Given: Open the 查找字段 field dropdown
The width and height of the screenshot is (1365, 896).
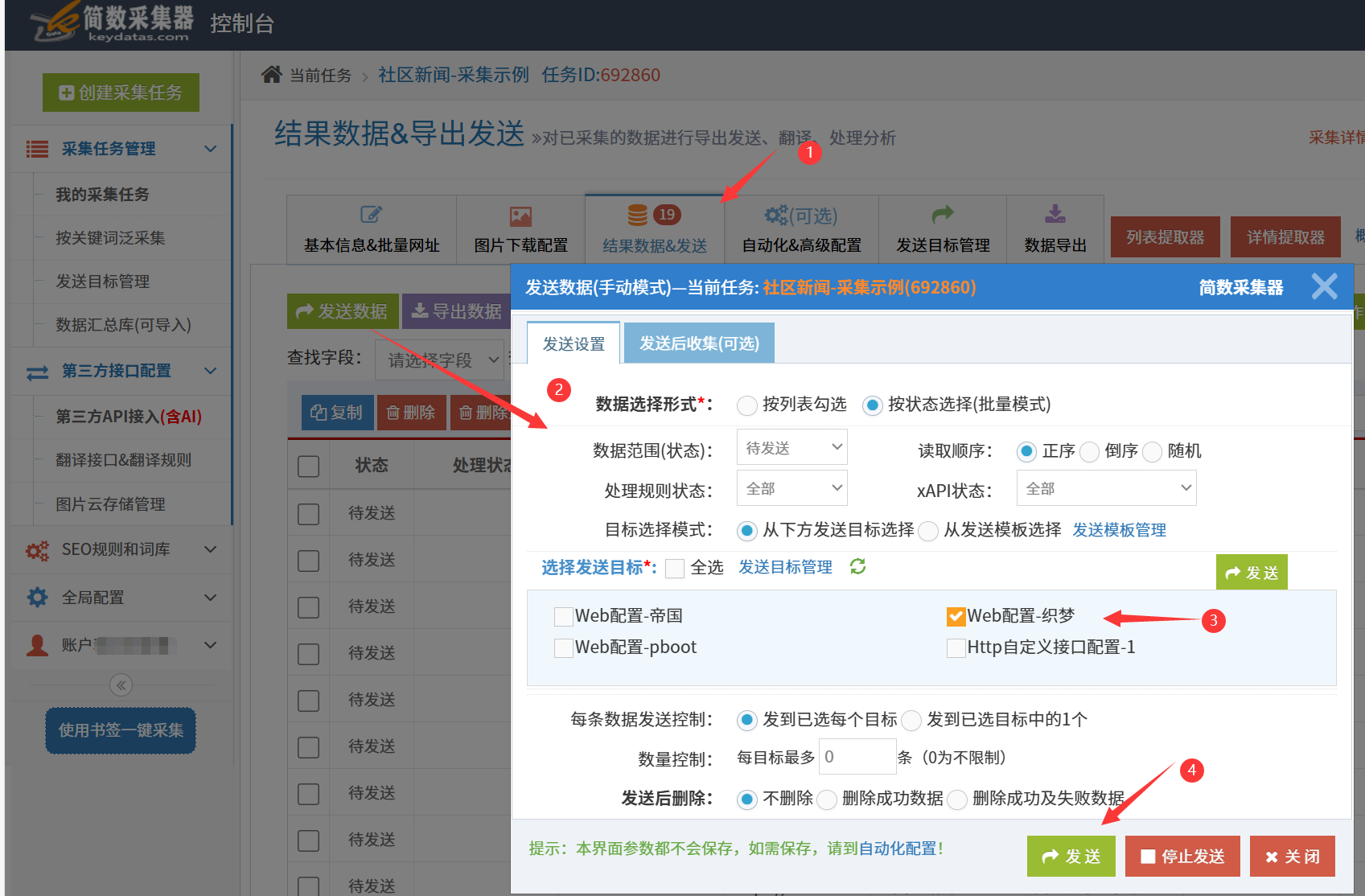Looking at the screenshot, I should (x=439, y=360).
